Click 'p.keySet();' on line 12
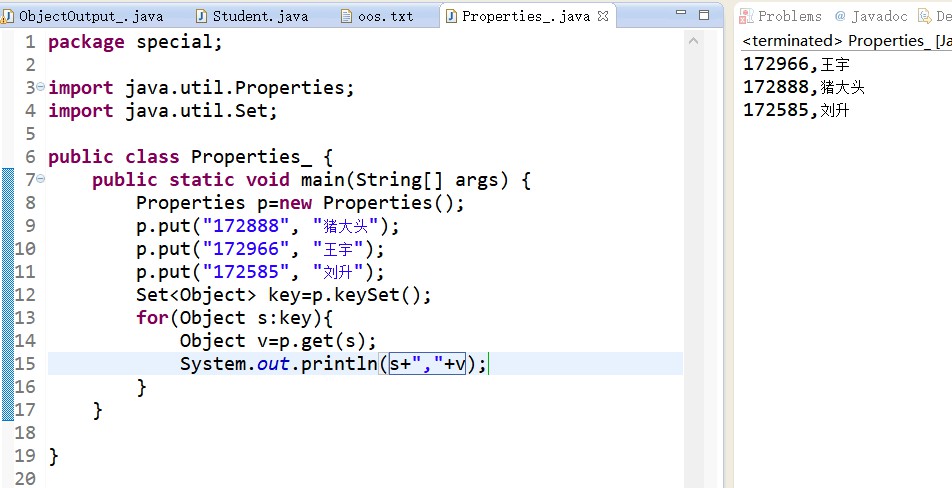Image resolution: width=952 pixels, height=488 pixels. point(372,295)
